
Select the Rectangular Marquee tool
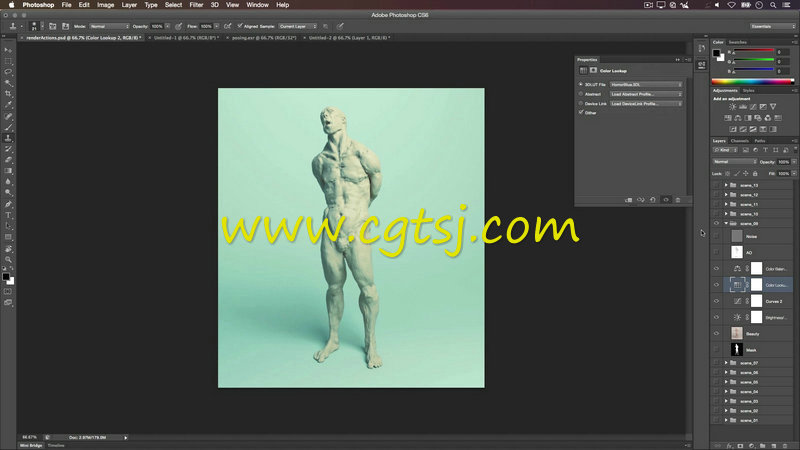(x=8, y=61)
